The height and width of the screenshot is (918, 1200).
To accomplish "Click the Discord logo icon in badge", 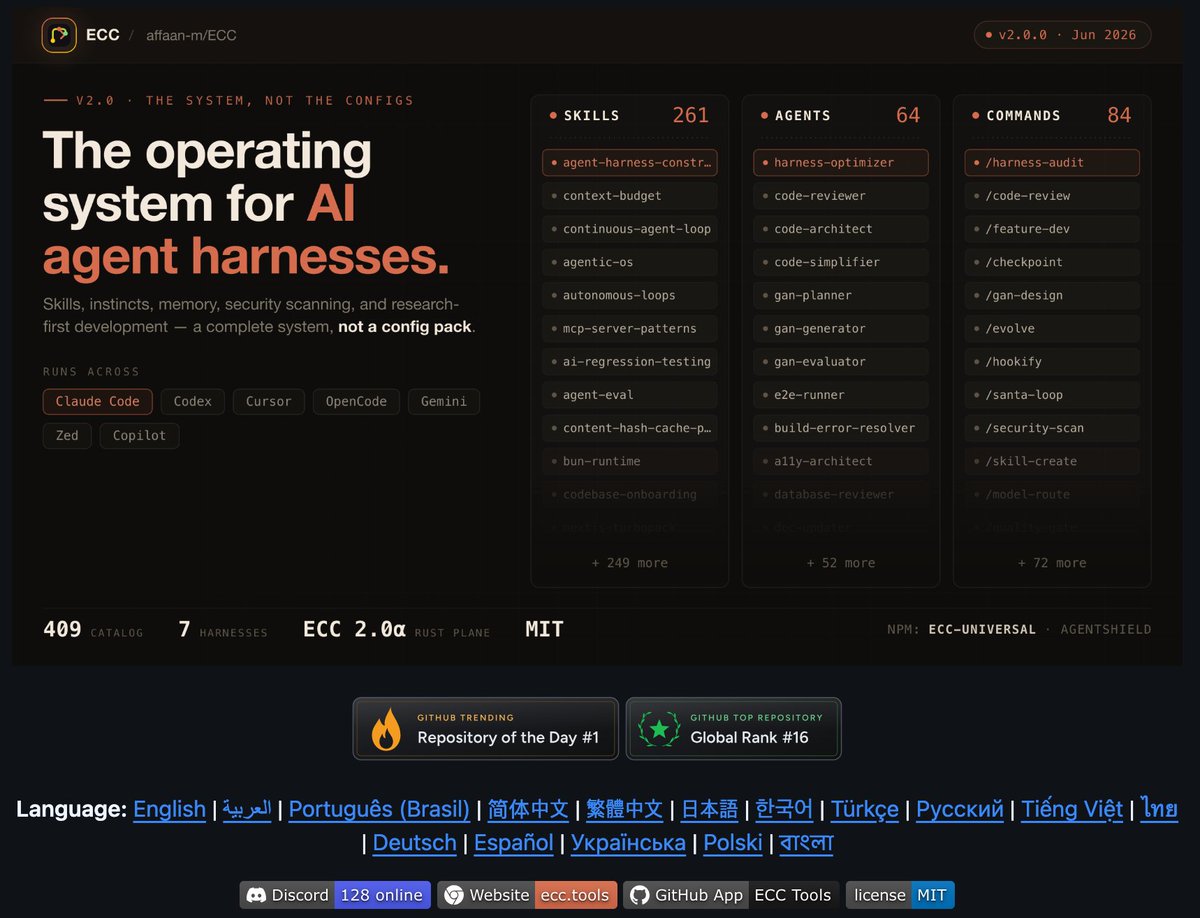I will point(256,895).
